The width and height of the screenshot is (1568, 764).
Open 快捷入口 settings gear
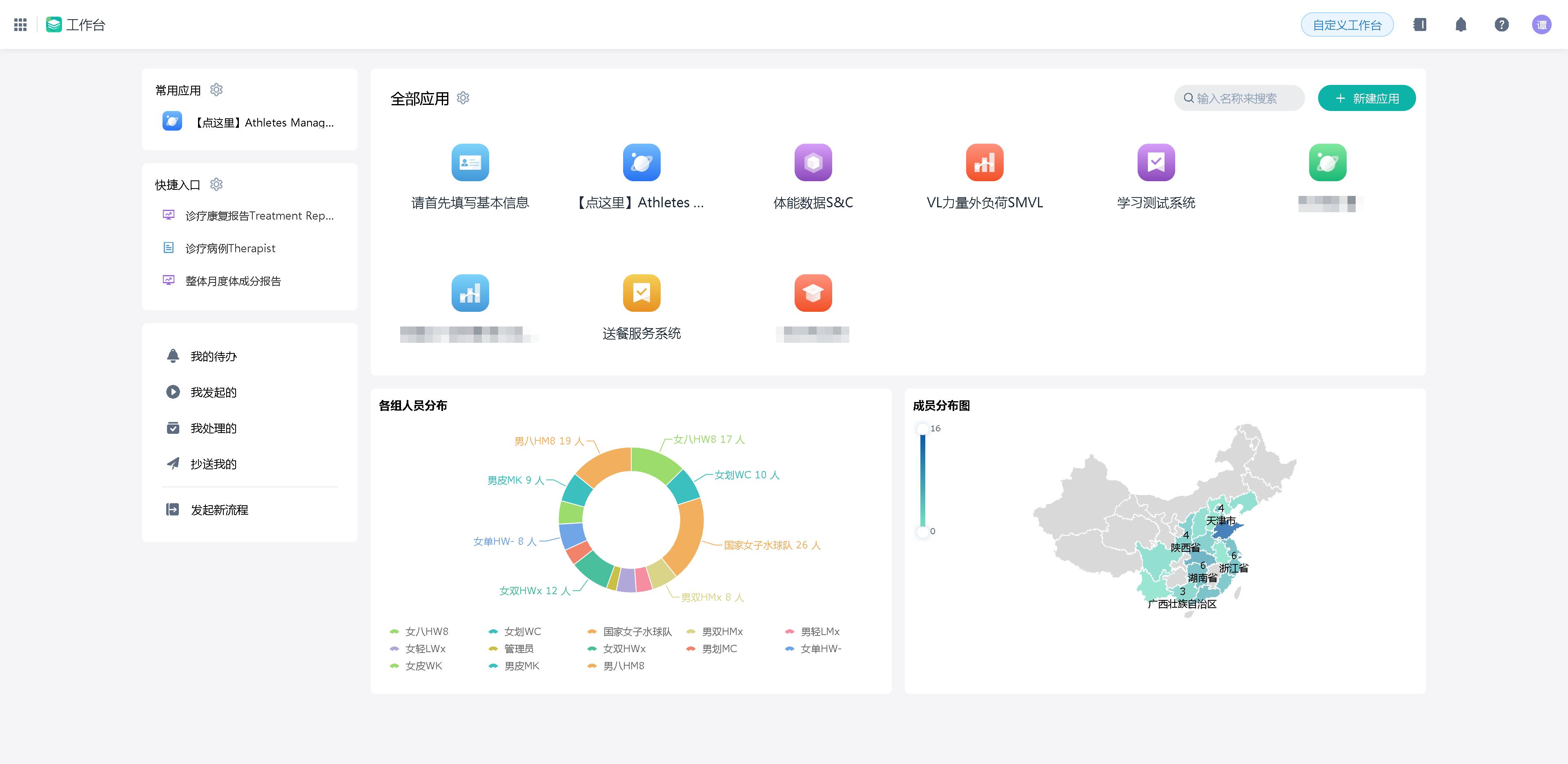pos(216,184)
